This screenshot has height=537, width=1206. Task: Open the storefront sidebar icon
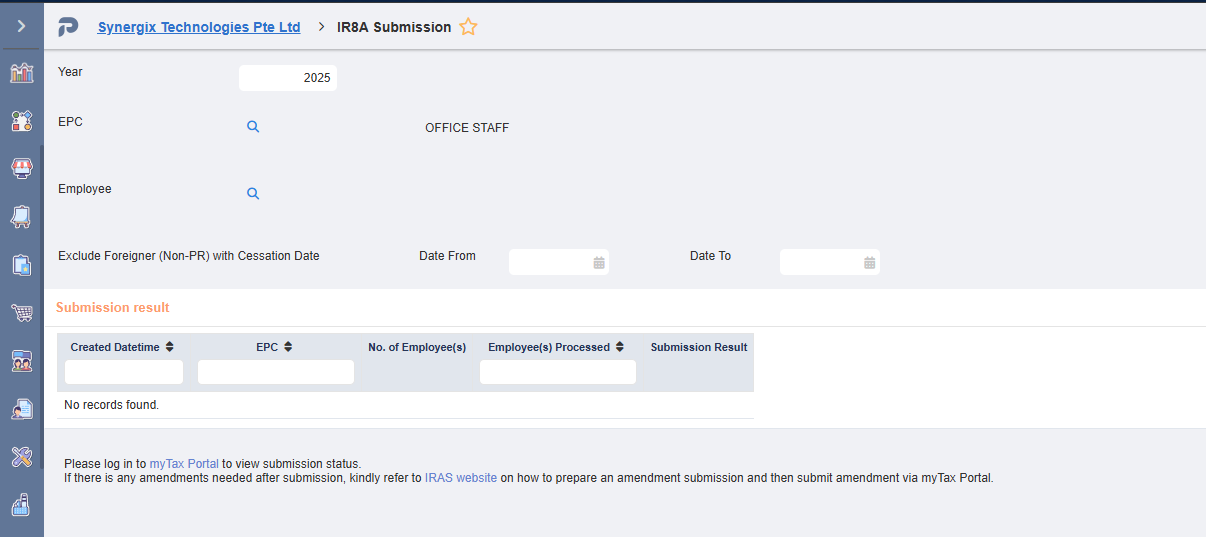[21, 168]
